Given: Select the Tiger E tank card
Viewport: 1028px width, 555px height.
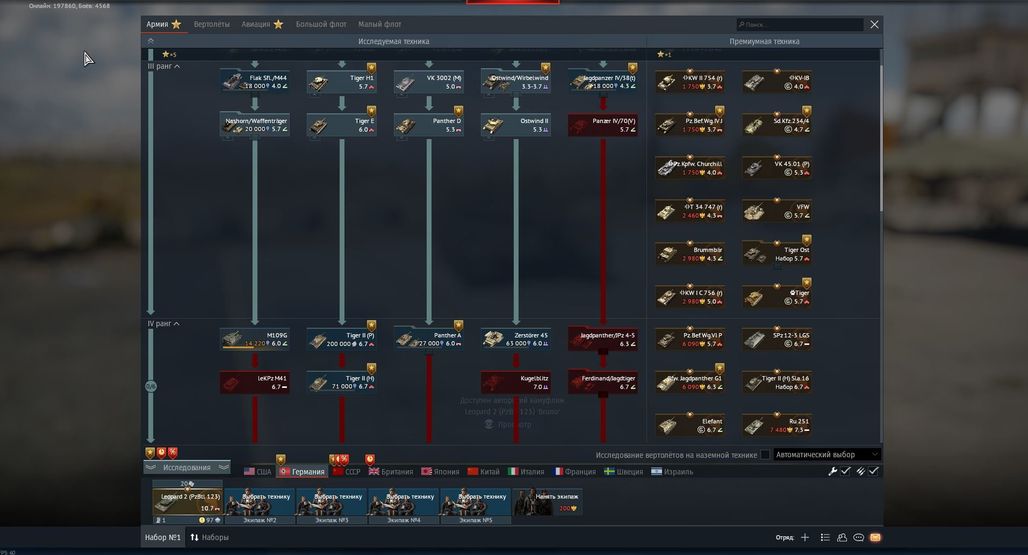Looking at the screenshot, I should click(342, 124).
